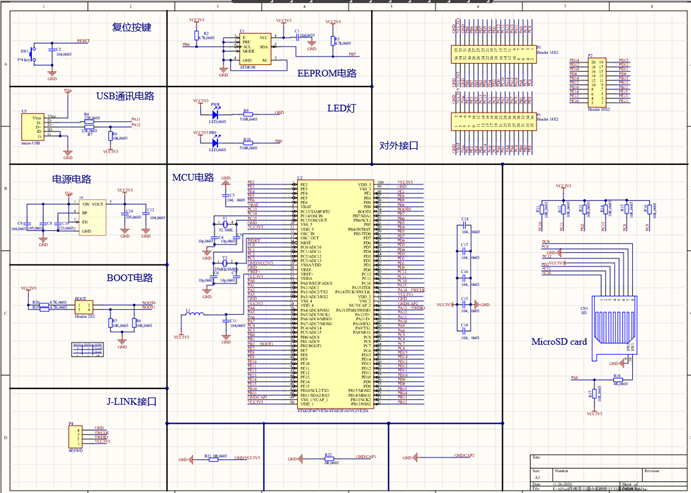The image size is (691, 493).
Task: Click the MCU电路 section title
Action: coord(193,177)
